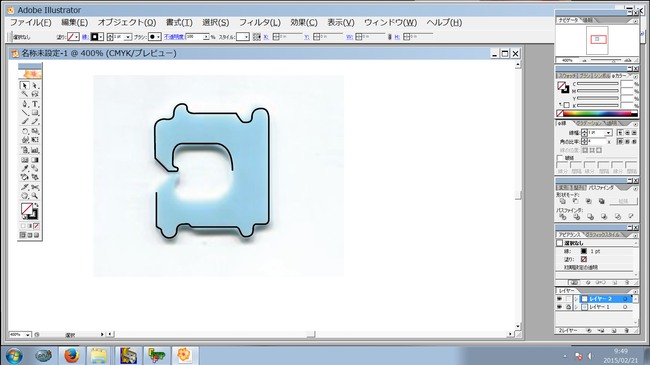This screenshot has width=650, height=365.
Task: Select the Scissors tool
Action: pyautogui.click(x=35, y=187)
